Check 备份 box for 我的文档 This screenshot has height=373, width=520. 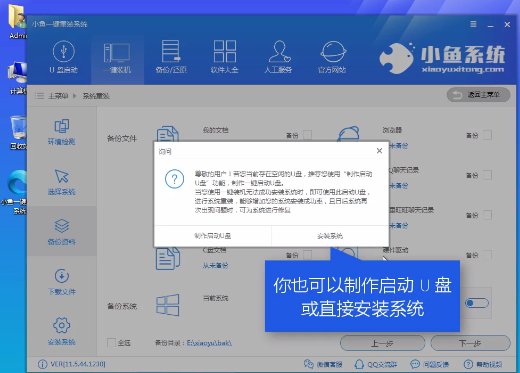pyautogui.click(x=308, y=135)
